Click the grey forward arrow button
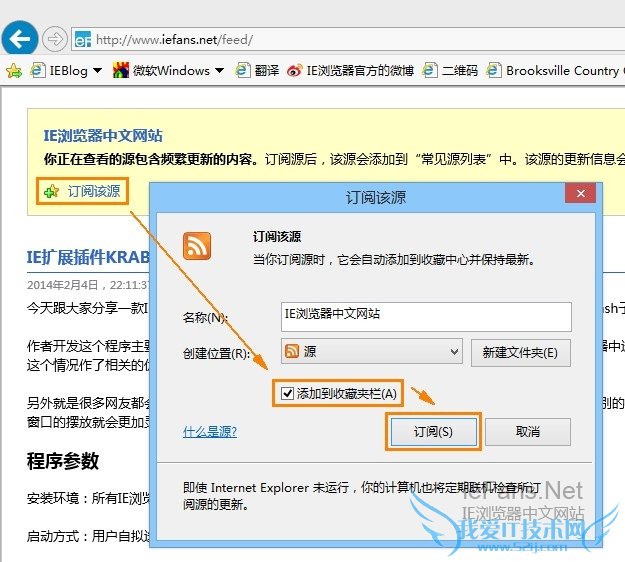 [x=55, y=39]
